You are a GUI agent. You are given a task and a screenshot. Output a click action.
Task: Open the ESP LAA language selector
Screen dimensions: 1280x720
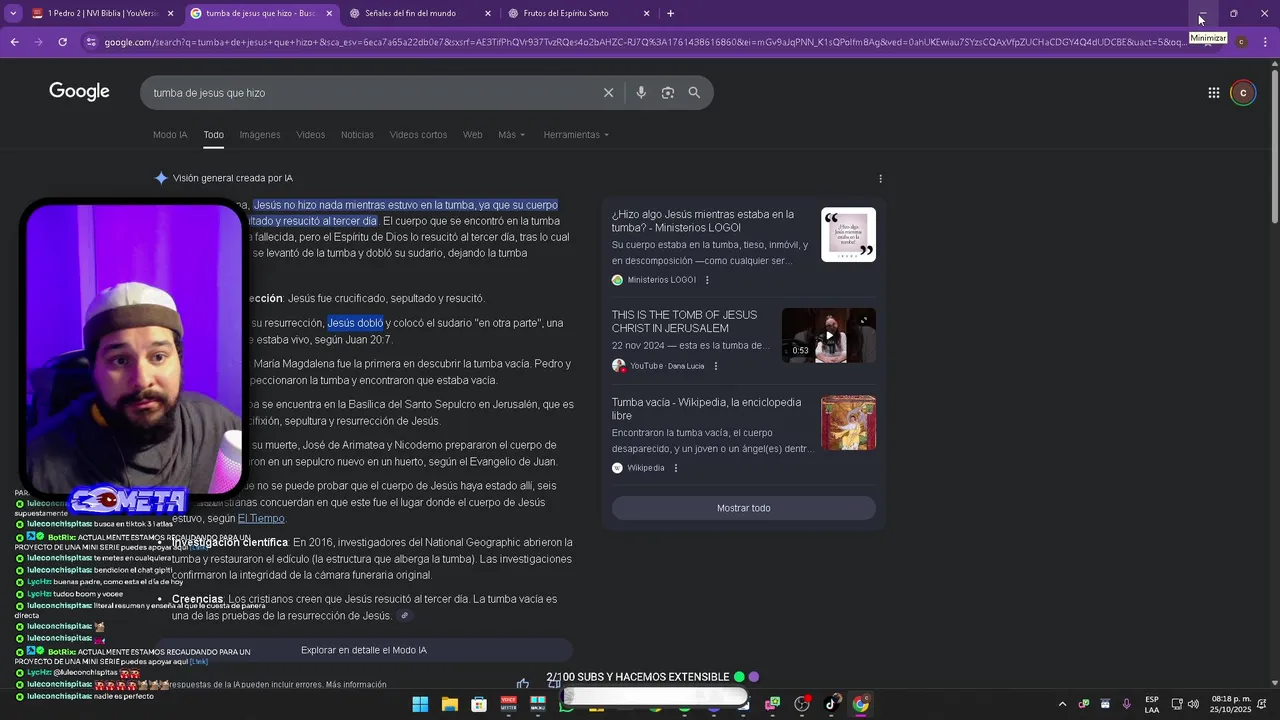[1152, 704]
